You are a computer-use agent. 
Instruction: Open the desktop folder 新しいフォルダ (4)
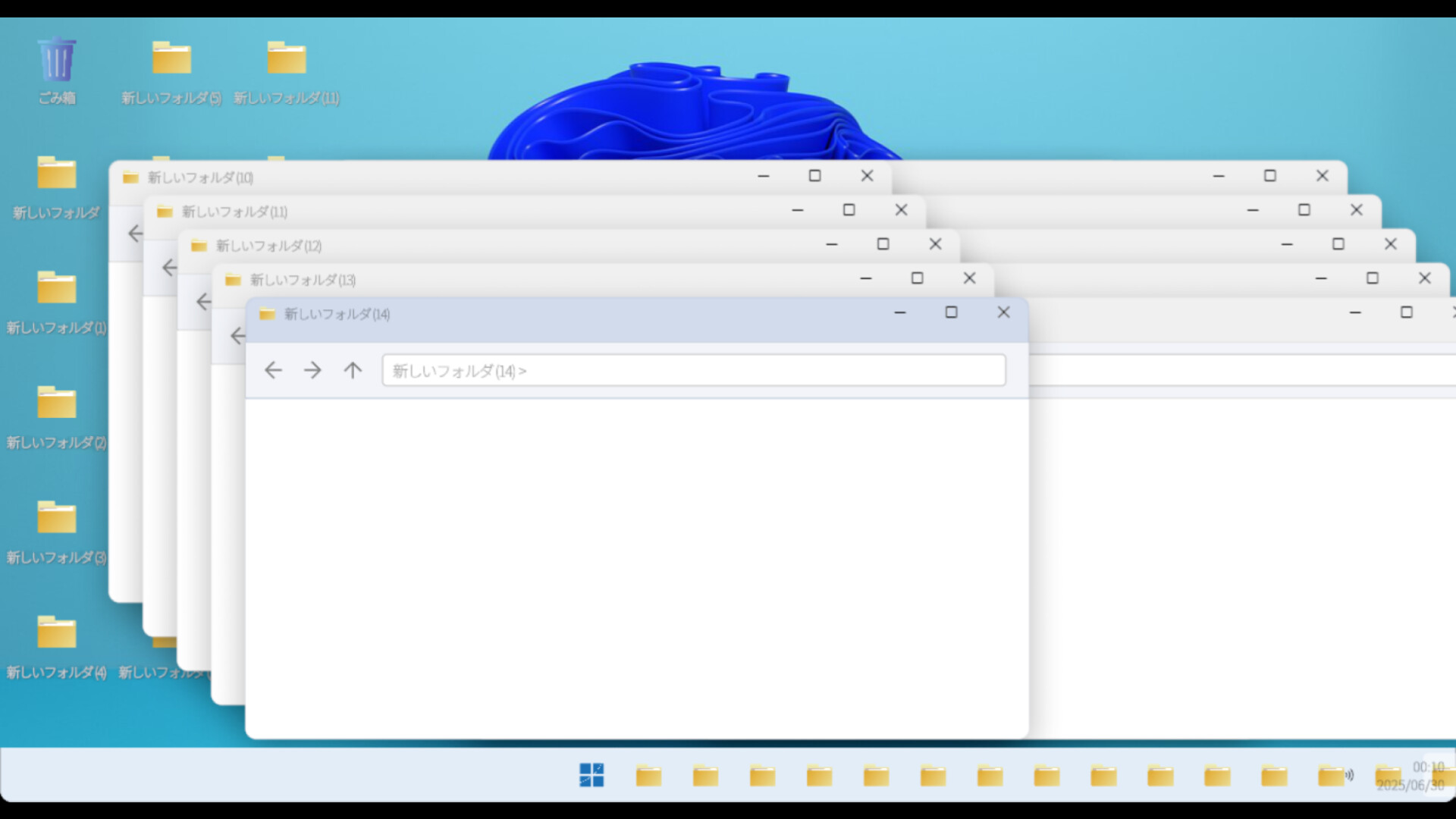click(x=55, y=632)
